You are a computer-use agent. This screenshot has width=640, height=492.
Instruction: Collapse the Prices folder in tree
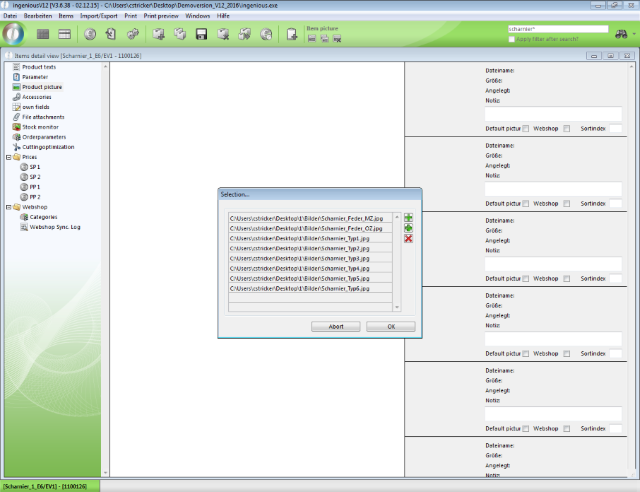click(6, 157)
